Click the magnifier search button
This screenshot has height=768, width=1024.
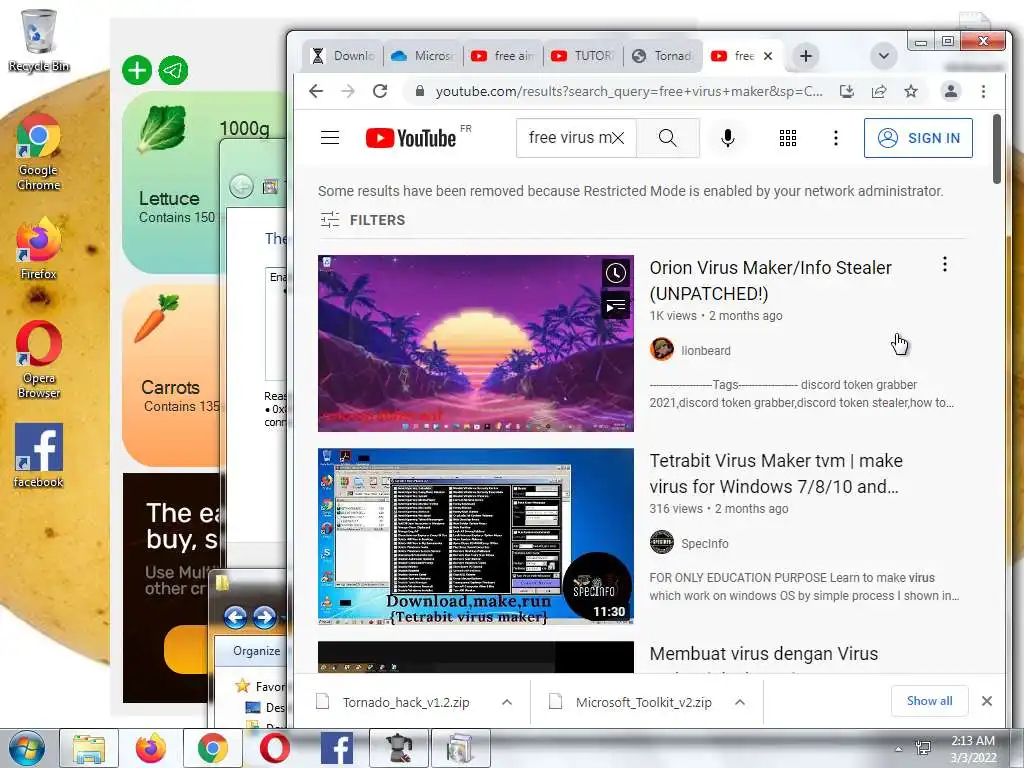click(667, 138)
